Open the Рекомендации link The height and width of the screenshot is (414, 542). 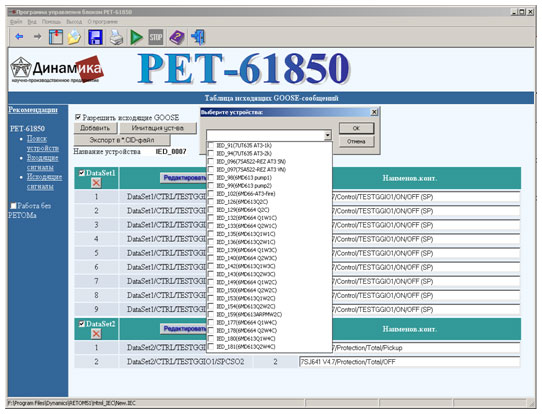tap(33, 110)
